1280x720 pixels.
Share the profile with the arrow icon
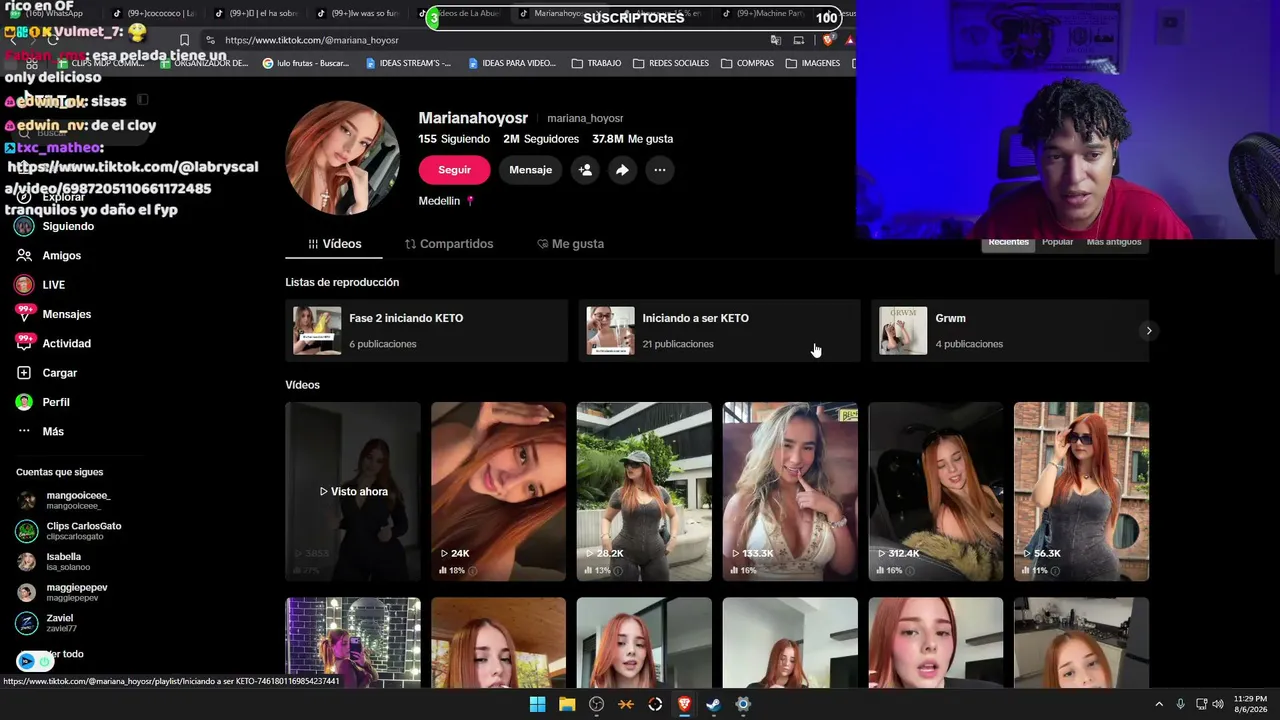coord(622,170)
